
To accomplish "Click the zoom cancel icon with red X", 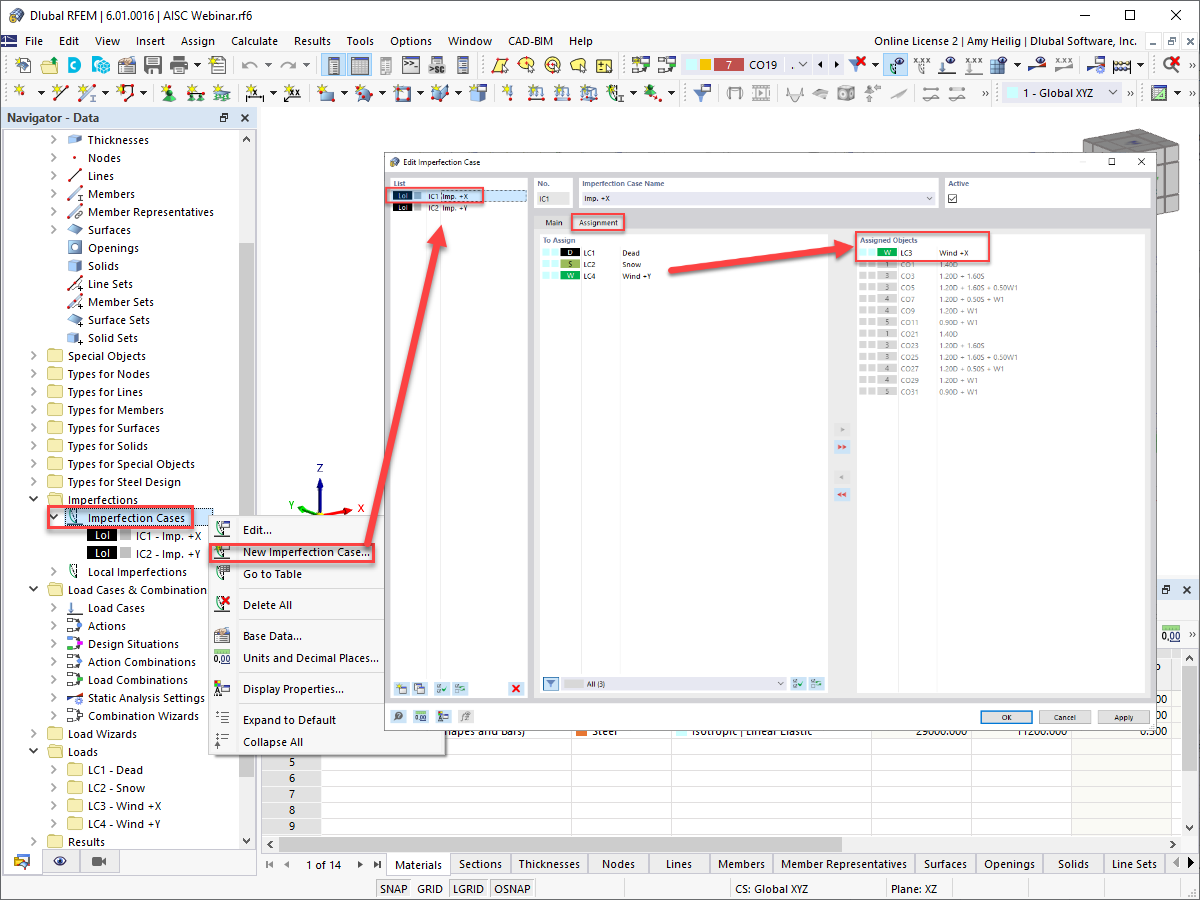I will 1171,65.
